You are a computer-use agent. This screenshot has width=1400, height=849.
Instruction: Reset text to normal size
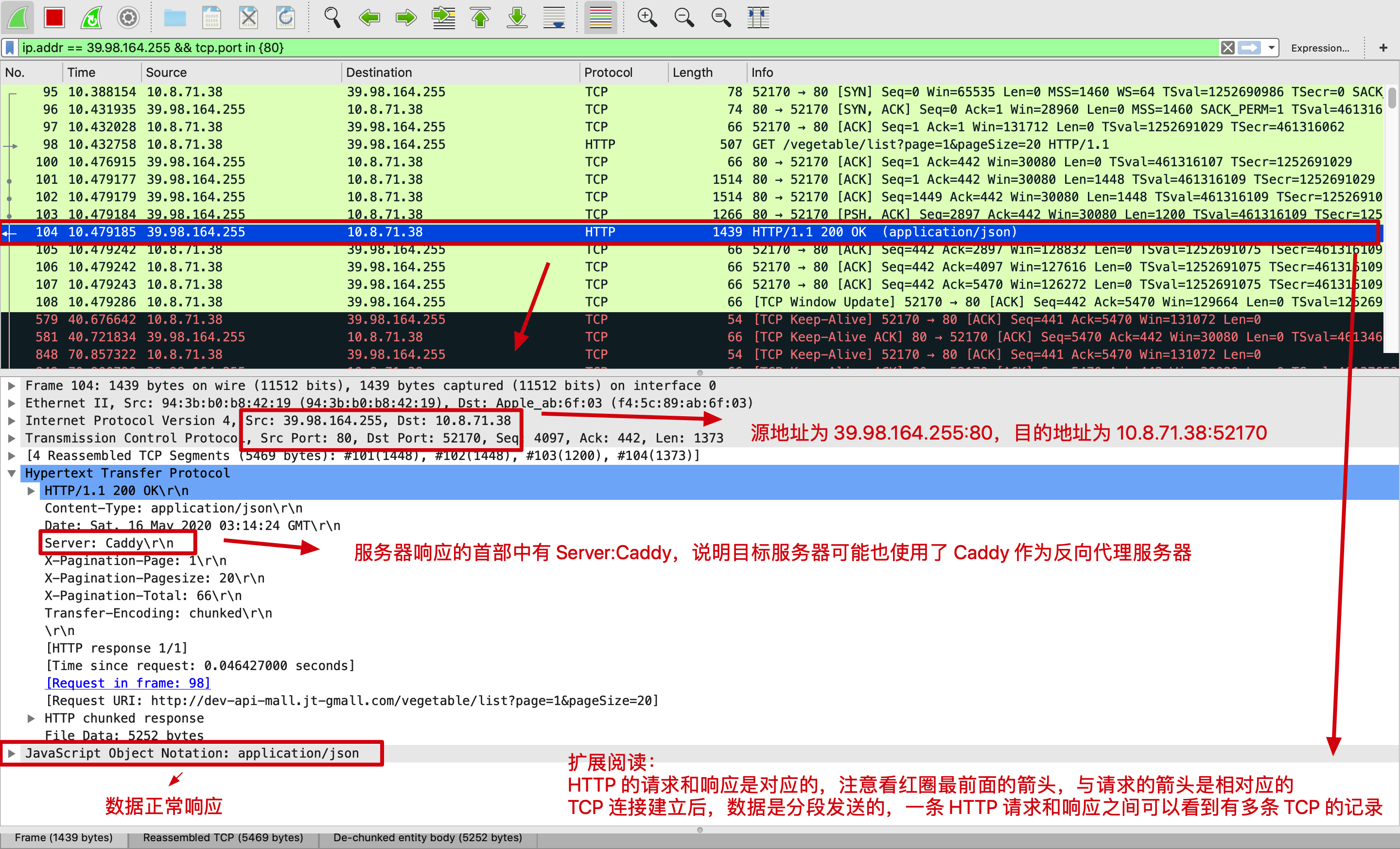click(x=721, y=18)
